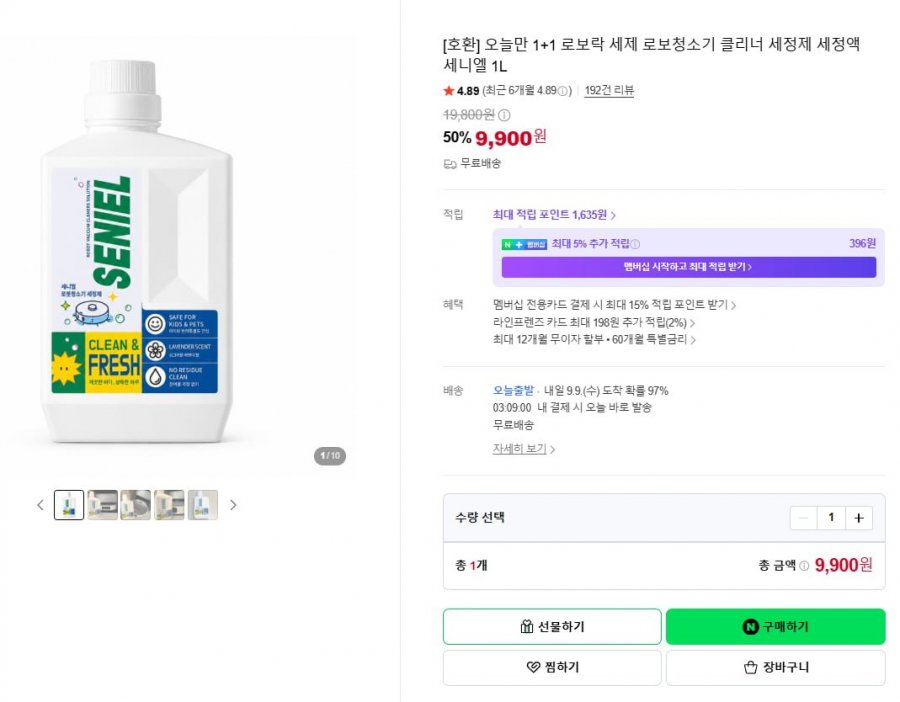
Task: Expand 멤버십 전용카드 15% 적립 benefit
Action: [x=614, y=305]
